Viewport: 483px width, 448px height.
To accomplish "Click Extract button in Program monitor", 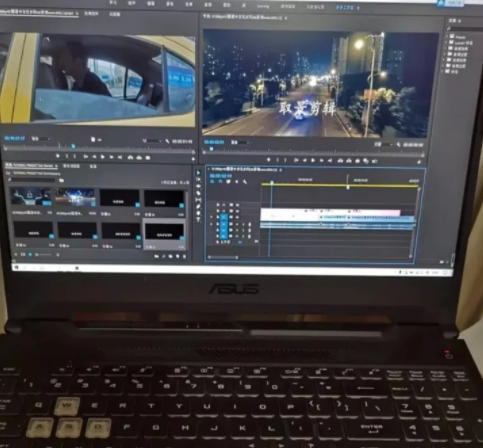I will pyautogui.click(x=349, y=161).
